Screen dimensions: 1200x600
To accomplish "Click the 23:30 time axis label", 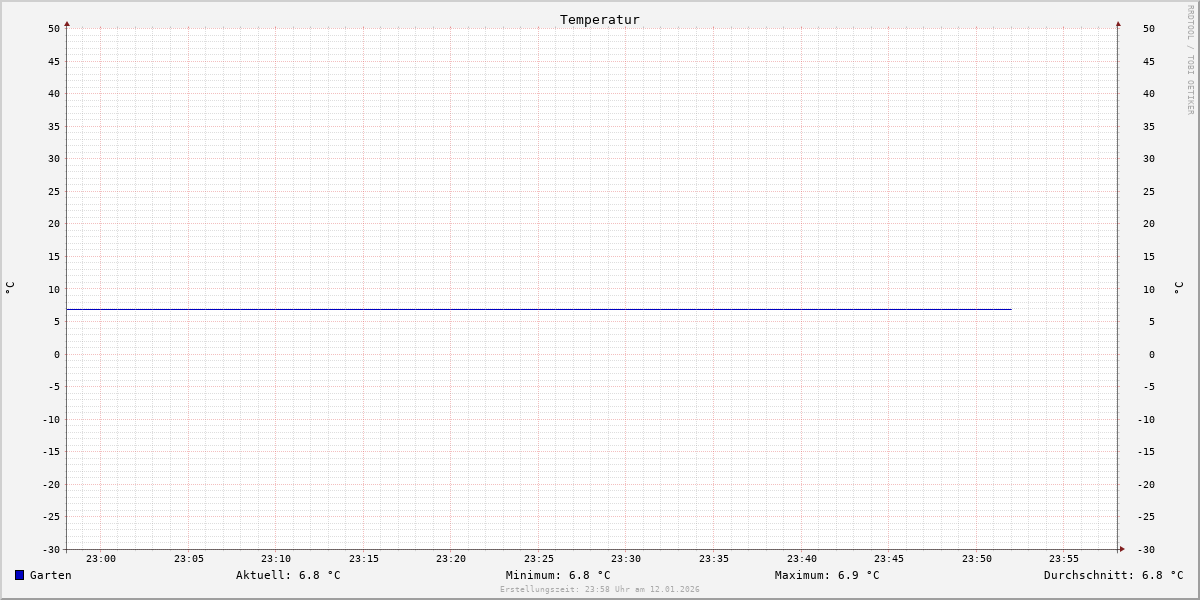I will (x=626, y=559).
